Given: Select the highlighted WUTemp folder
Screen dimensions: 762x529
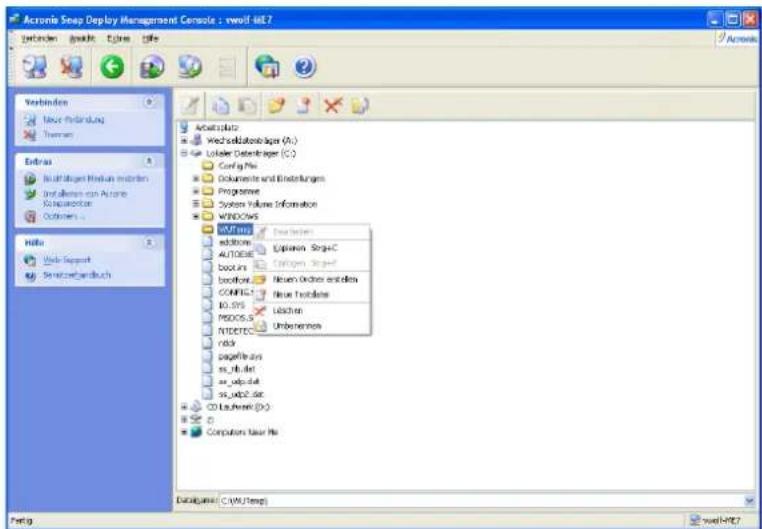Looking at the screenshot, I should click(x=235, y=229).
